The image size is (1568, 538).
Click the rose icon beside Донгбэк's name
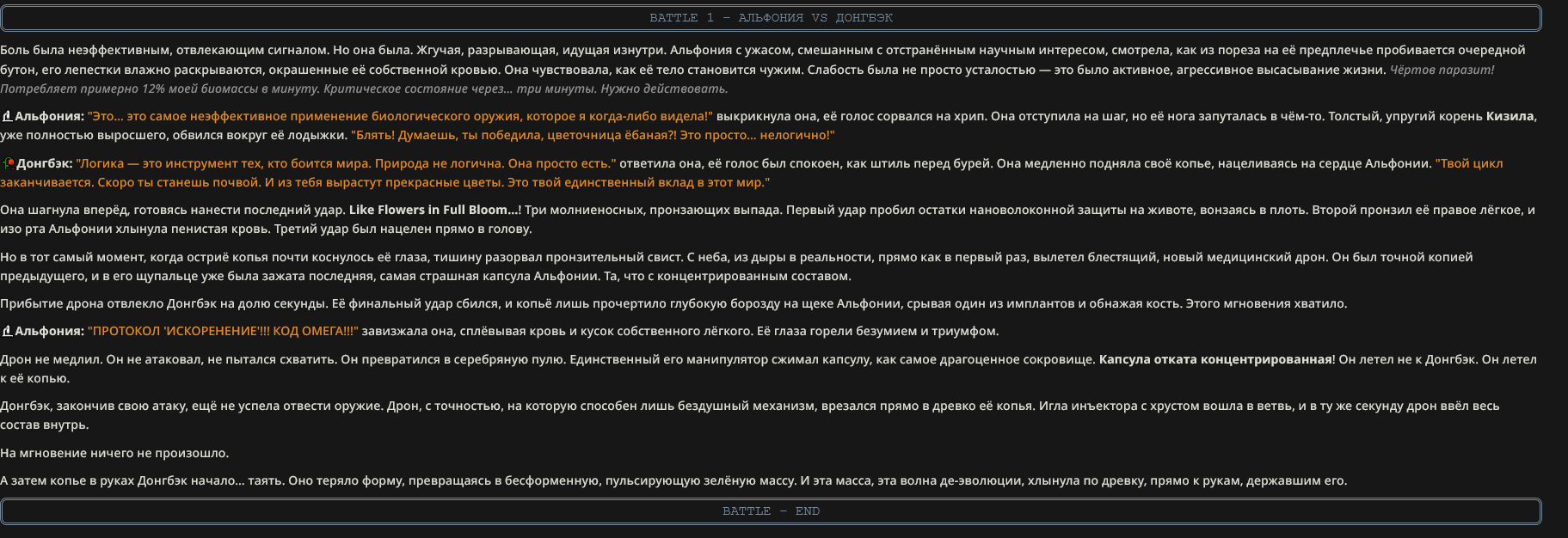click(8, 163)
